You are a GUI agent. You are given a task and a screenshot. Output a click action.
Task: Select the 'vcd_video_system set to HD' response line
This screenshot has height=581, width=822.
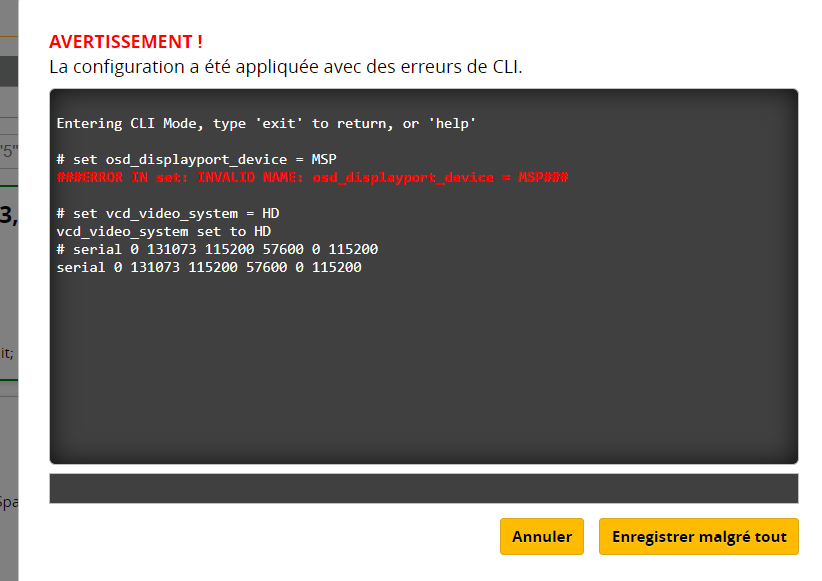tap(163, 231)
